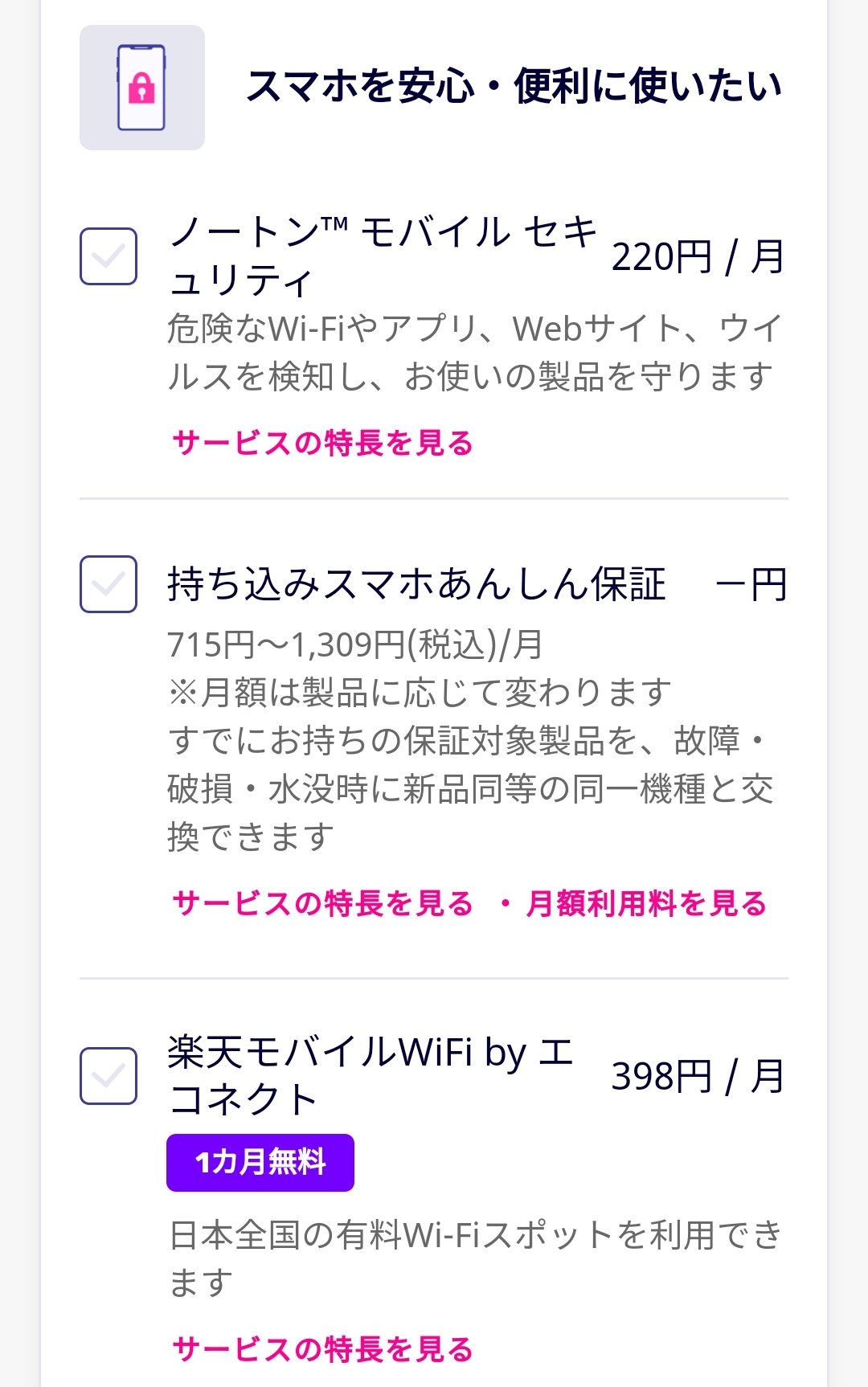Check the 楽天モバイルWiFi by エコネクト checkbox
The image size is (868, 1387).
(x=108, y=1076)
